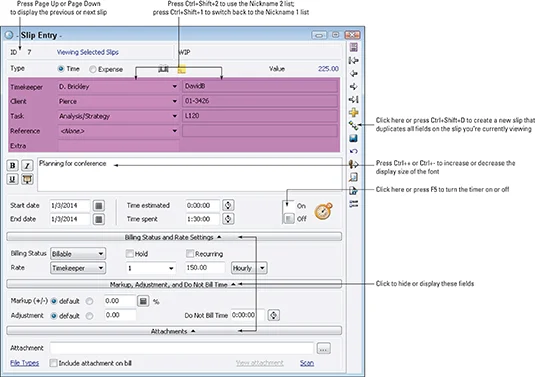The height and width of the screenshot is (377, 535).
Task: Enable Include attachment on bill
Action: pyautogui.click(x=53, y=363)
